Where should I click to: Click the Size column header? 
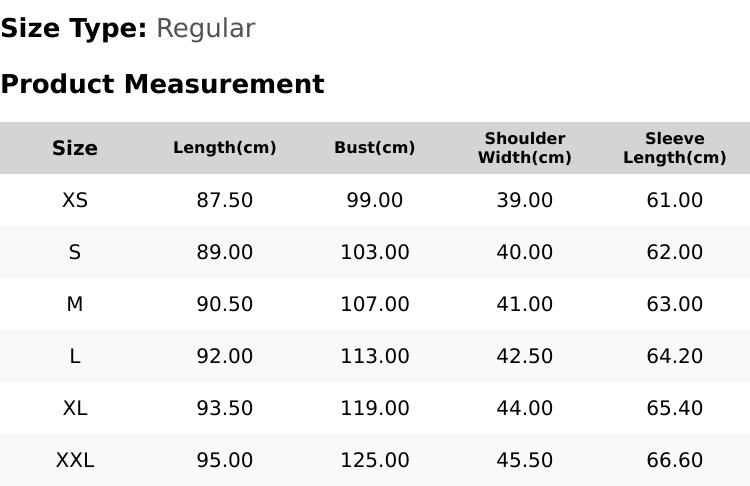click(75, 148)
